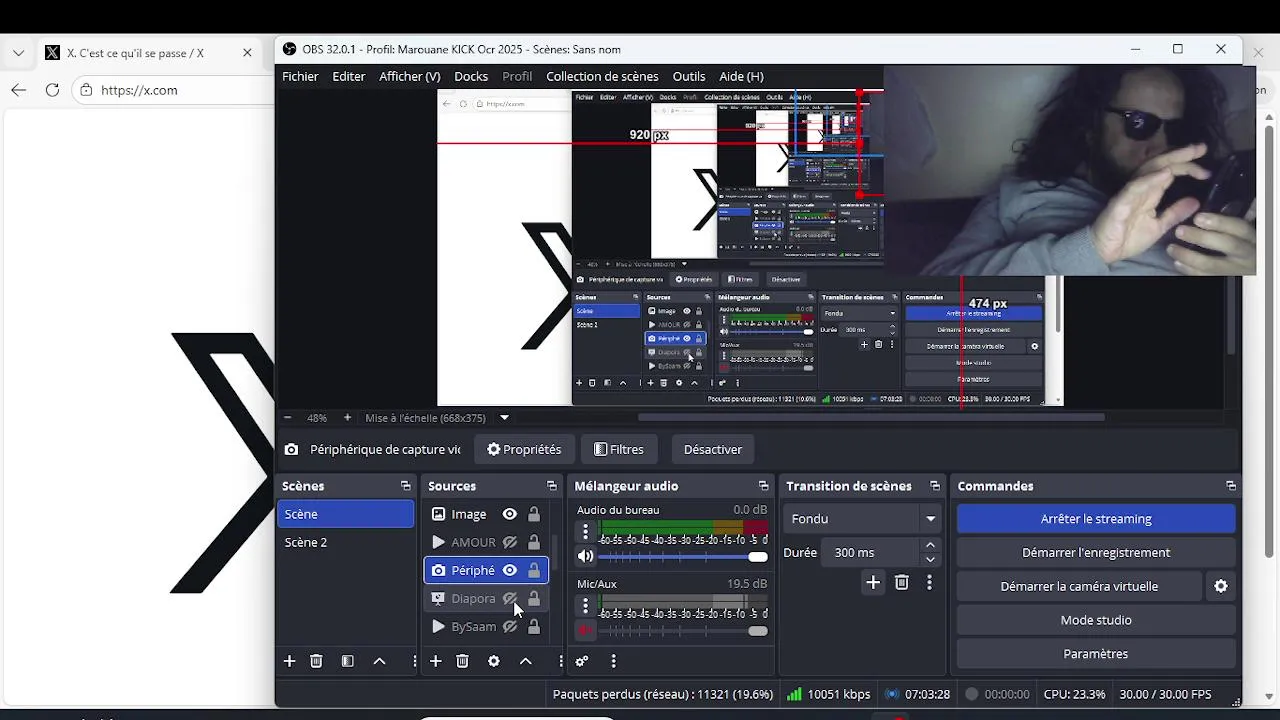
Task: Add a new source with plus icon
Action: point(435,661)
